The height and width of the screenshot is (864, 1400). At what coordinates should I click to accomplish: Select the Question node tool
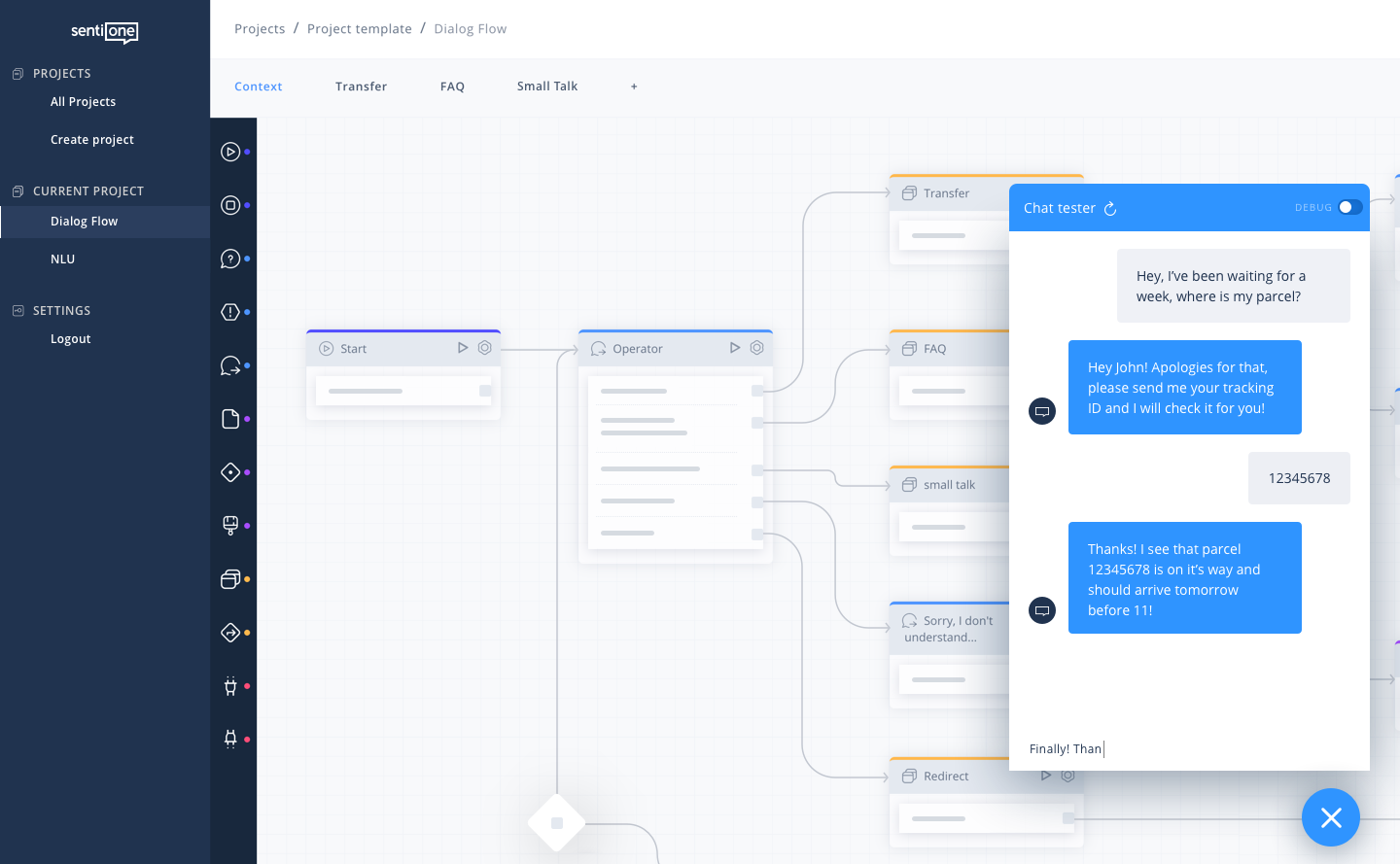click(231, 259)
